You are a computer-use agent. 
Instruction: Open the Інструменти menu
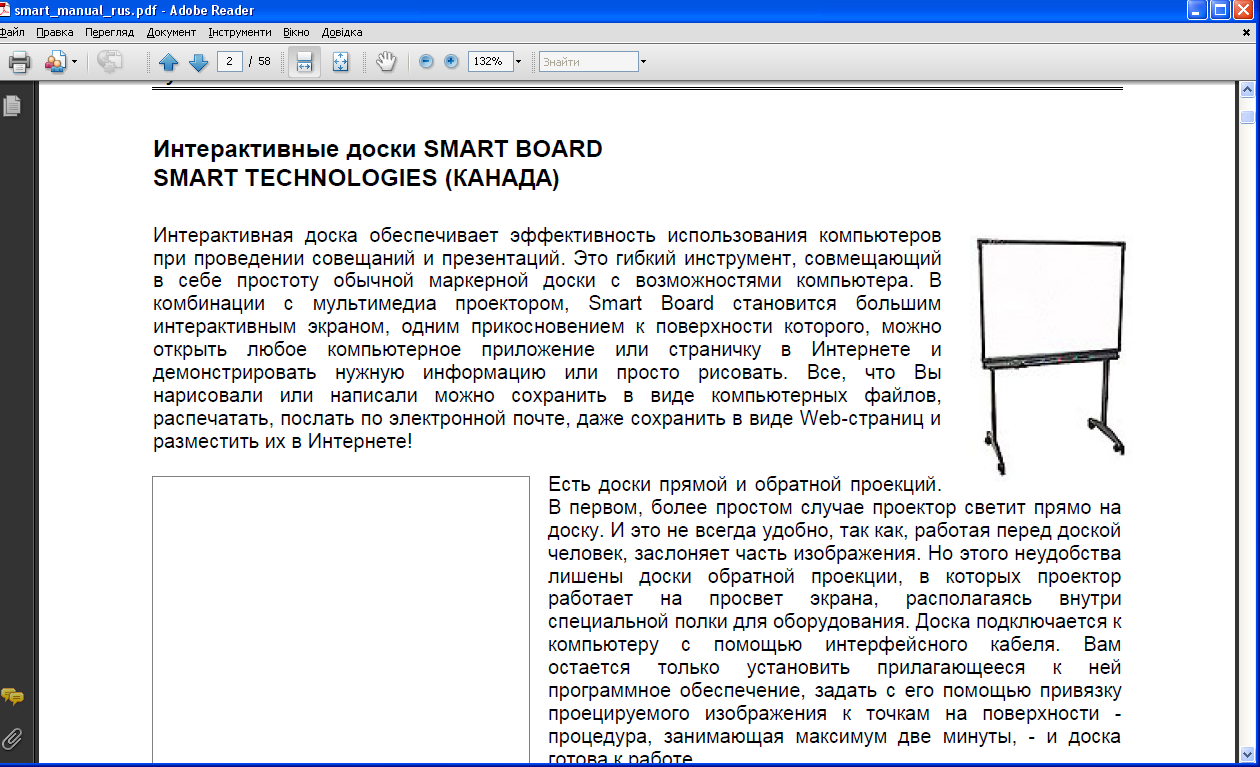(240, 32)
